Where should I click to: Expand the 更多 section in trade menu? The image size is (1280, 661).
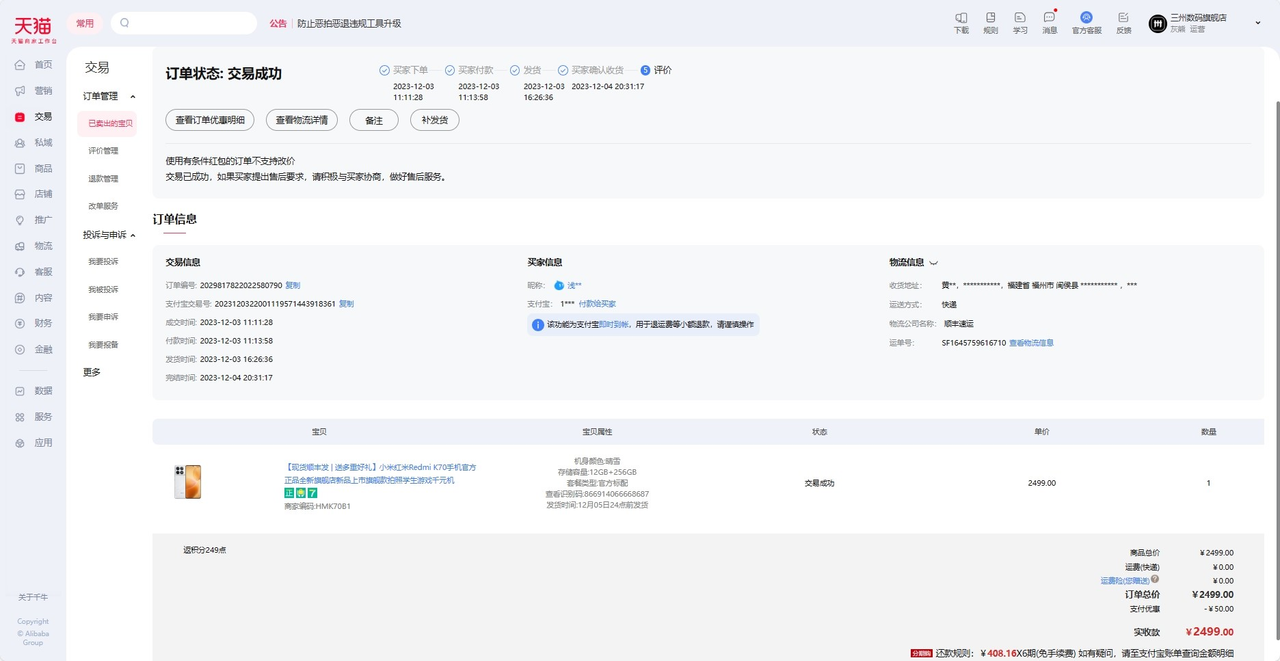92,372
